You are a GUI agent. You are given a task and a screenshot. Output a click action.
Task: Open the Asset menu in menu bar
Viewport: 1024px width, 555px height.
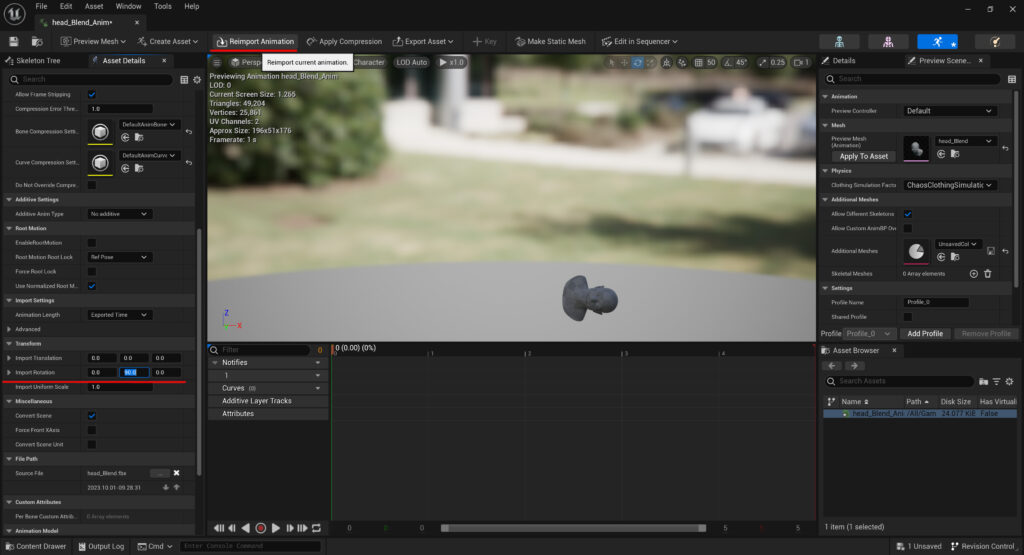[94, 6]
